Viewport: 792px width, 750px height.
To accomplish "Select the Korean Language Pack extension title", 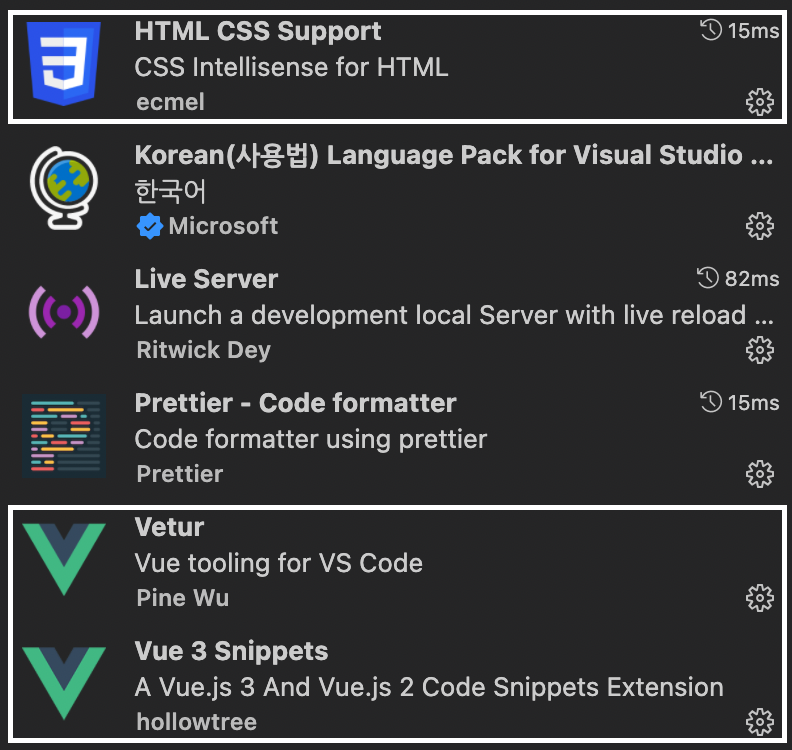I will click(x=454, y=155).
